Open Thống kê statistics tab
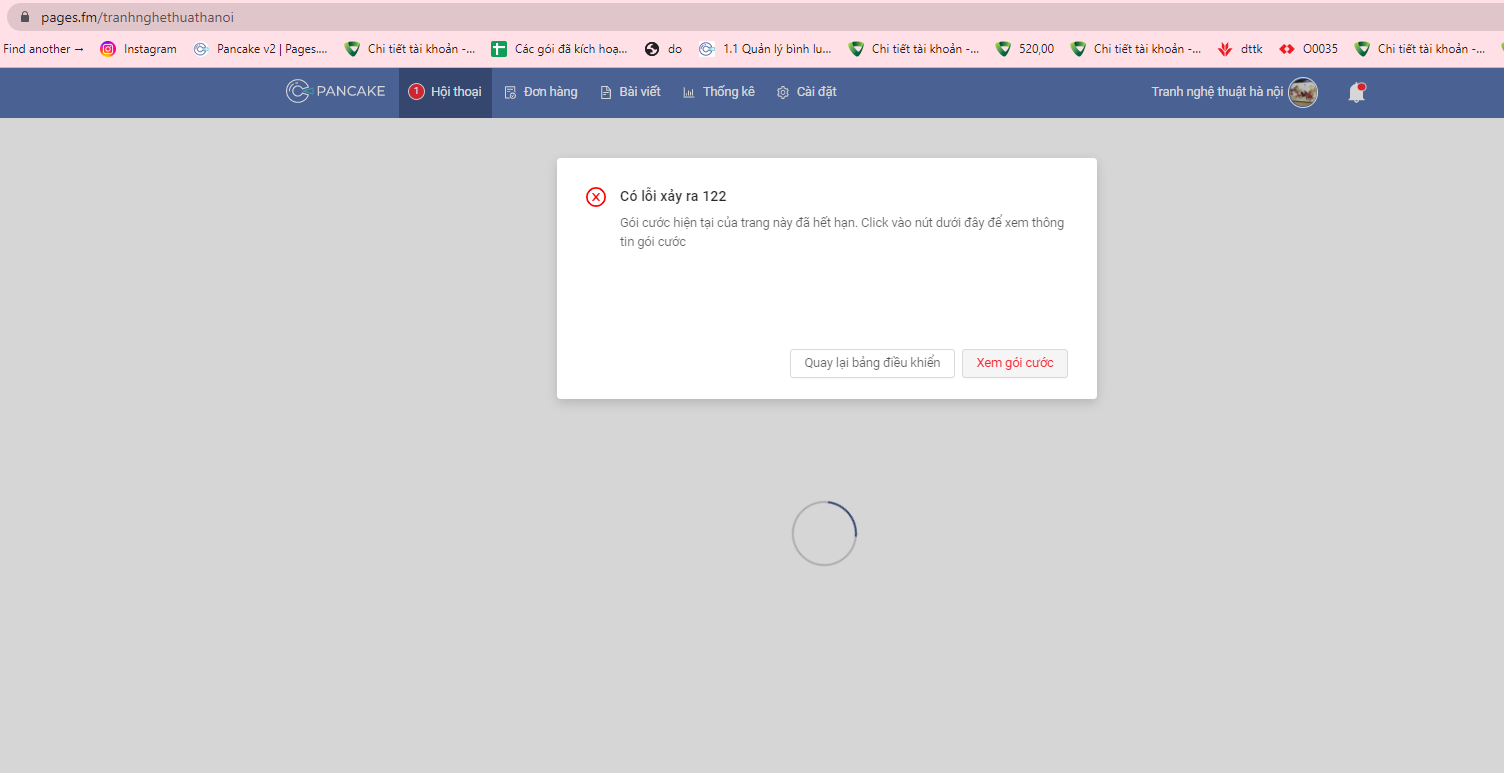 pyautogui.click(x=718, y=92)
